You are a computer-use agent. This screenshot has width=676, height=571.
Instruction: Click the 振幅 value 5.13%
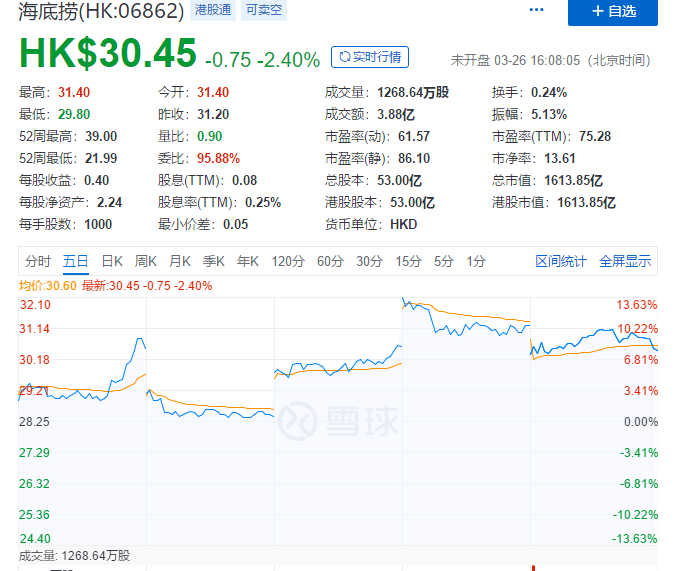549,114
